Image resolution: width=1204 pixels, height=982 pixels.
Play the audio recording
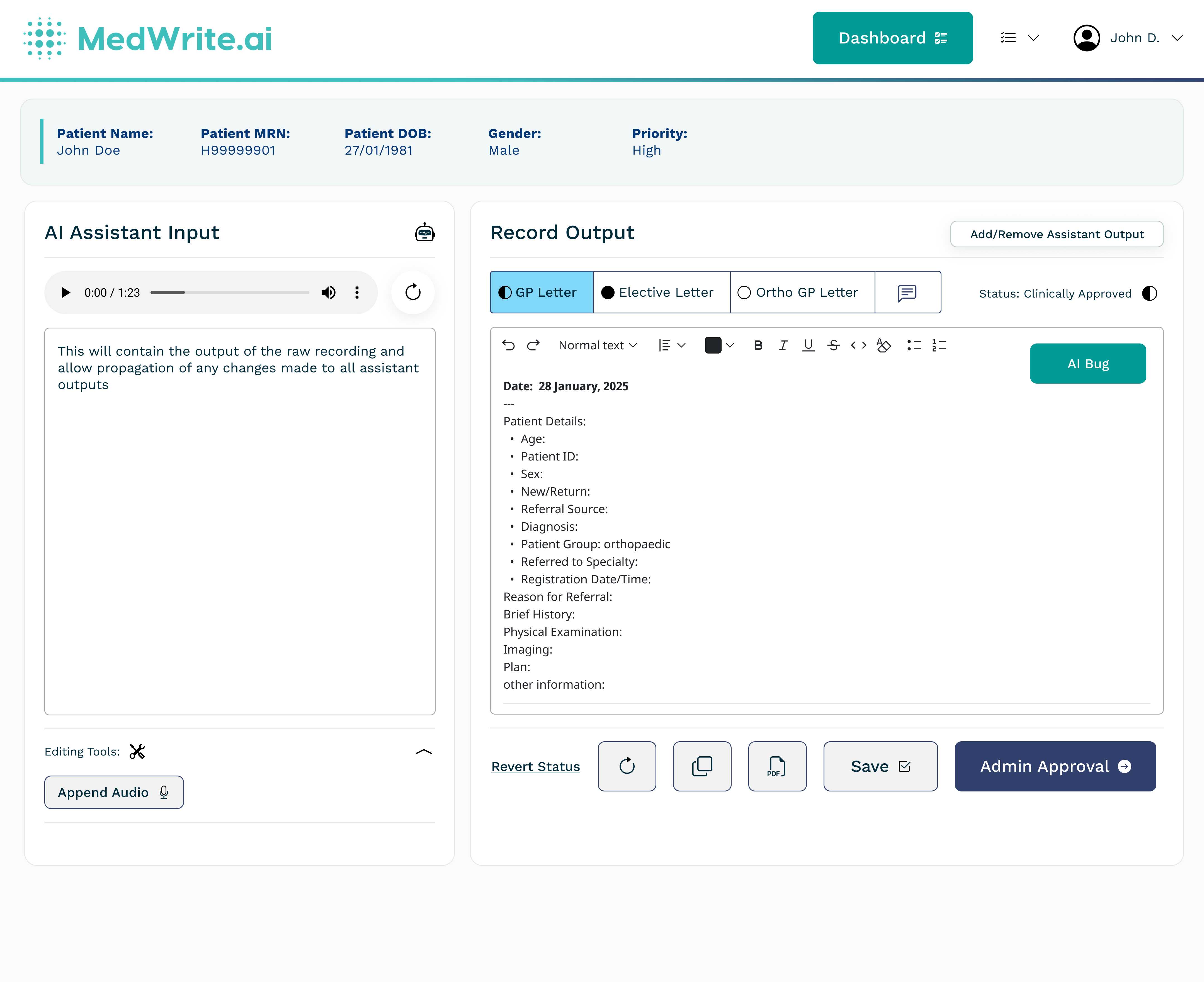click(x=65, y=293)
